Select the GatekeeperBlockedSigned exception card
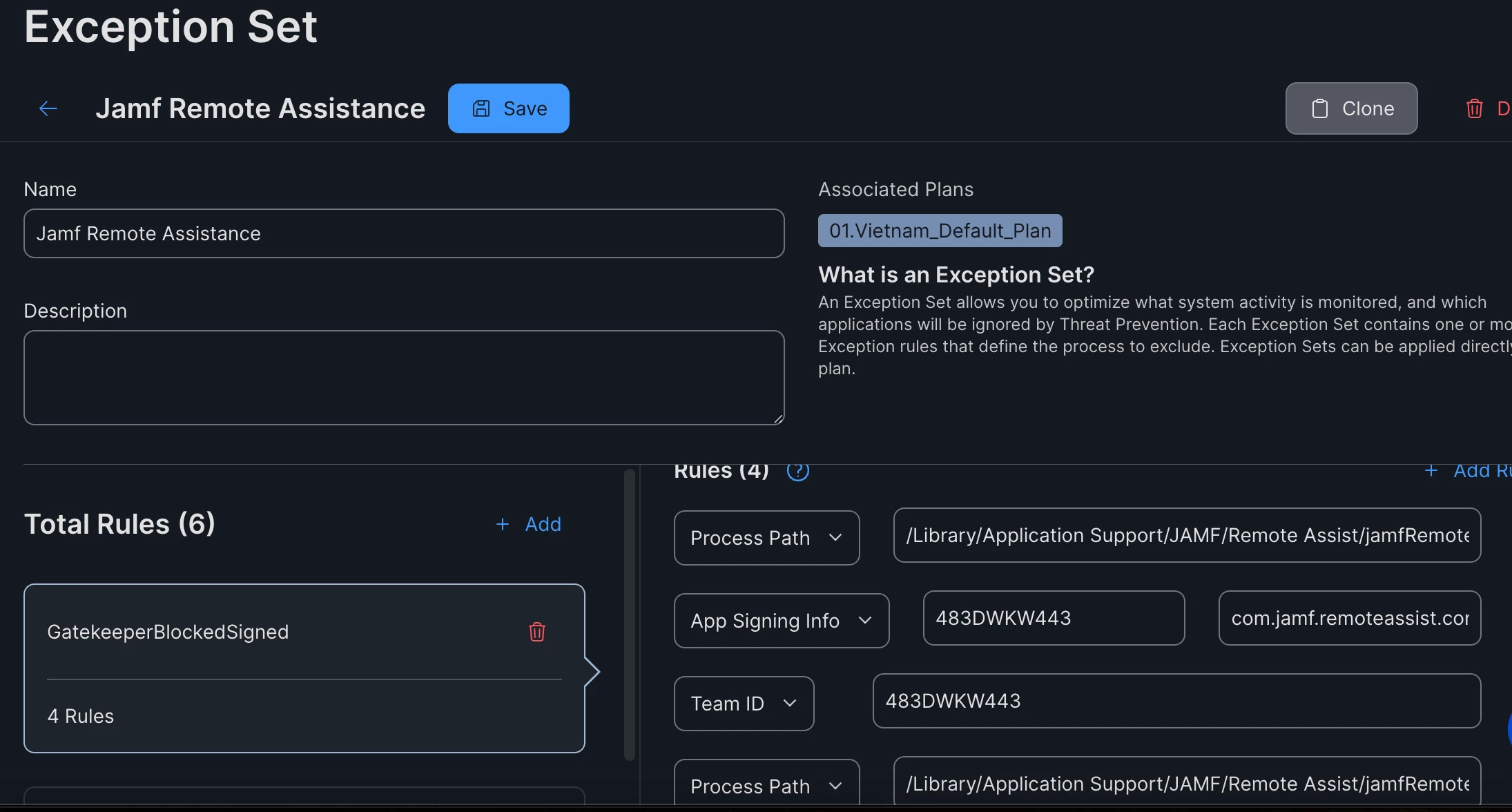Image resolution: width=1512 pixels, height=812 pixels. click(304, 668)
